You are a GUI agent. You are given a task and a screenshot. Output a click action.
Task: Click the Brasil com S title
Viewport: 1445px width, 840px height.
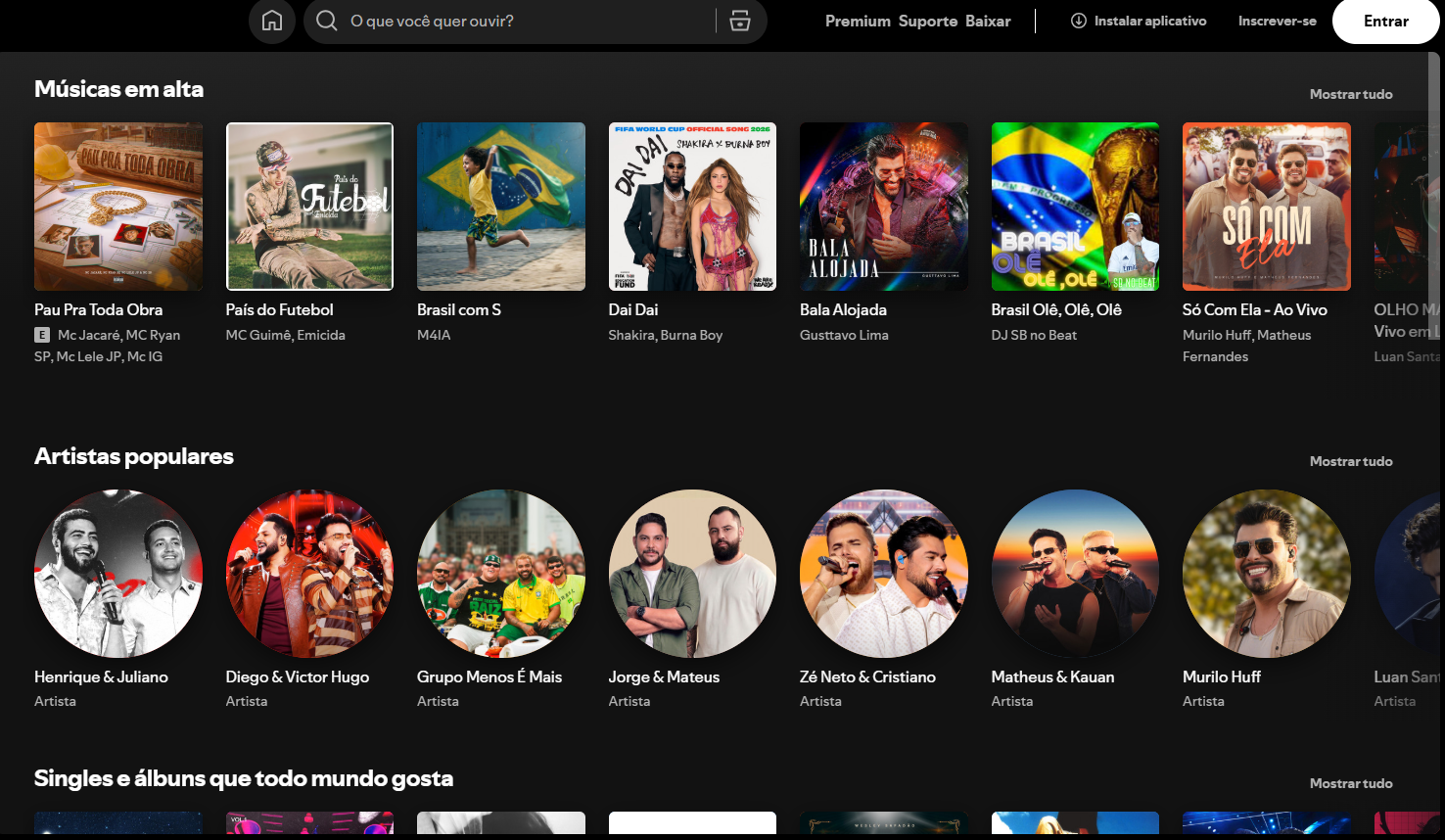click(x=459, y=309)
